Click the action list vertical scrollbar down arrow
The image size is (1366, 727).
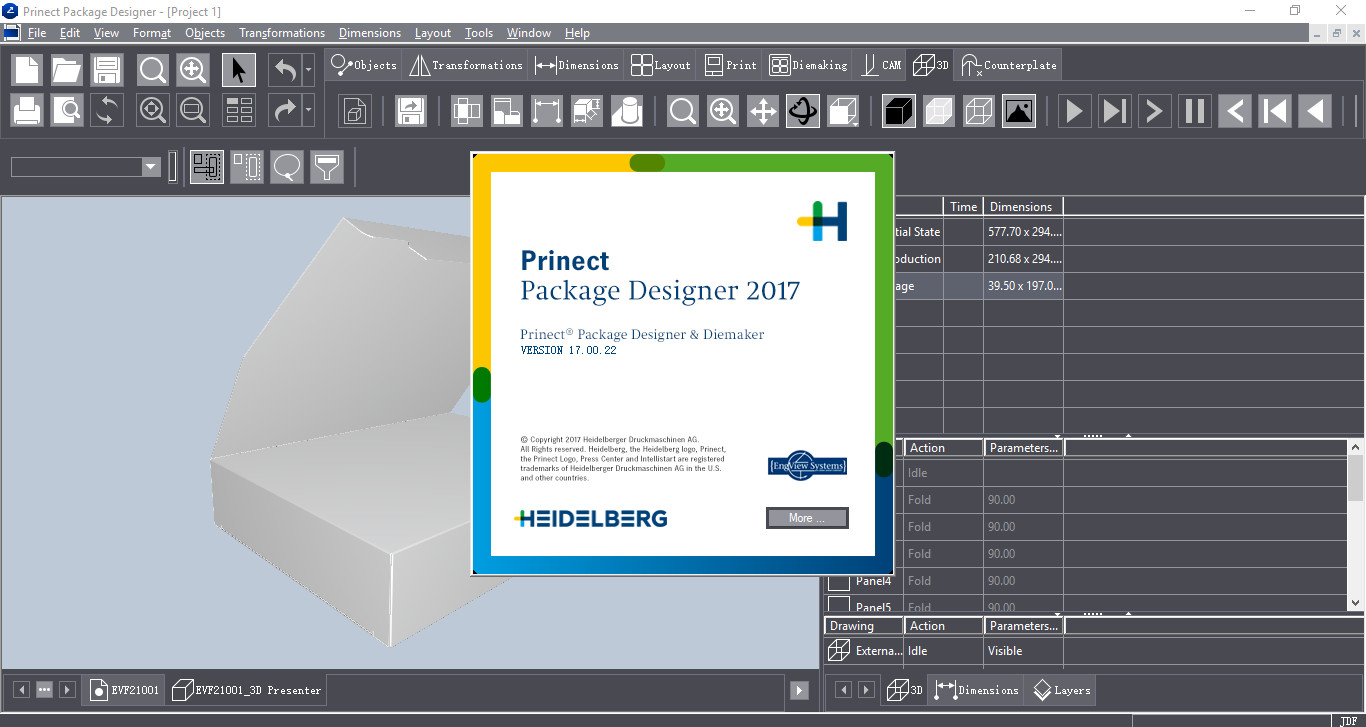point(1356,603)
